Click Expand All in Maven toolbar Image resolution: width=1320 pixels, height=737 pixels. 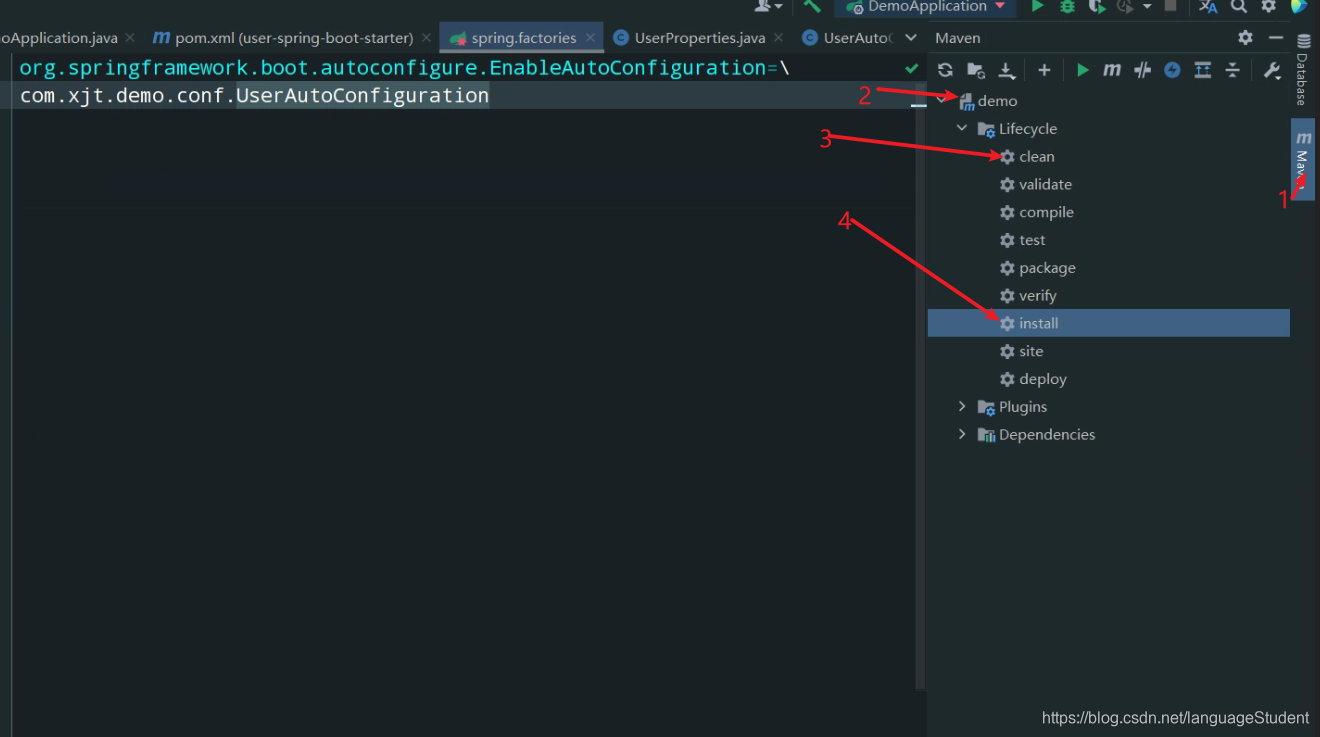1203,70
